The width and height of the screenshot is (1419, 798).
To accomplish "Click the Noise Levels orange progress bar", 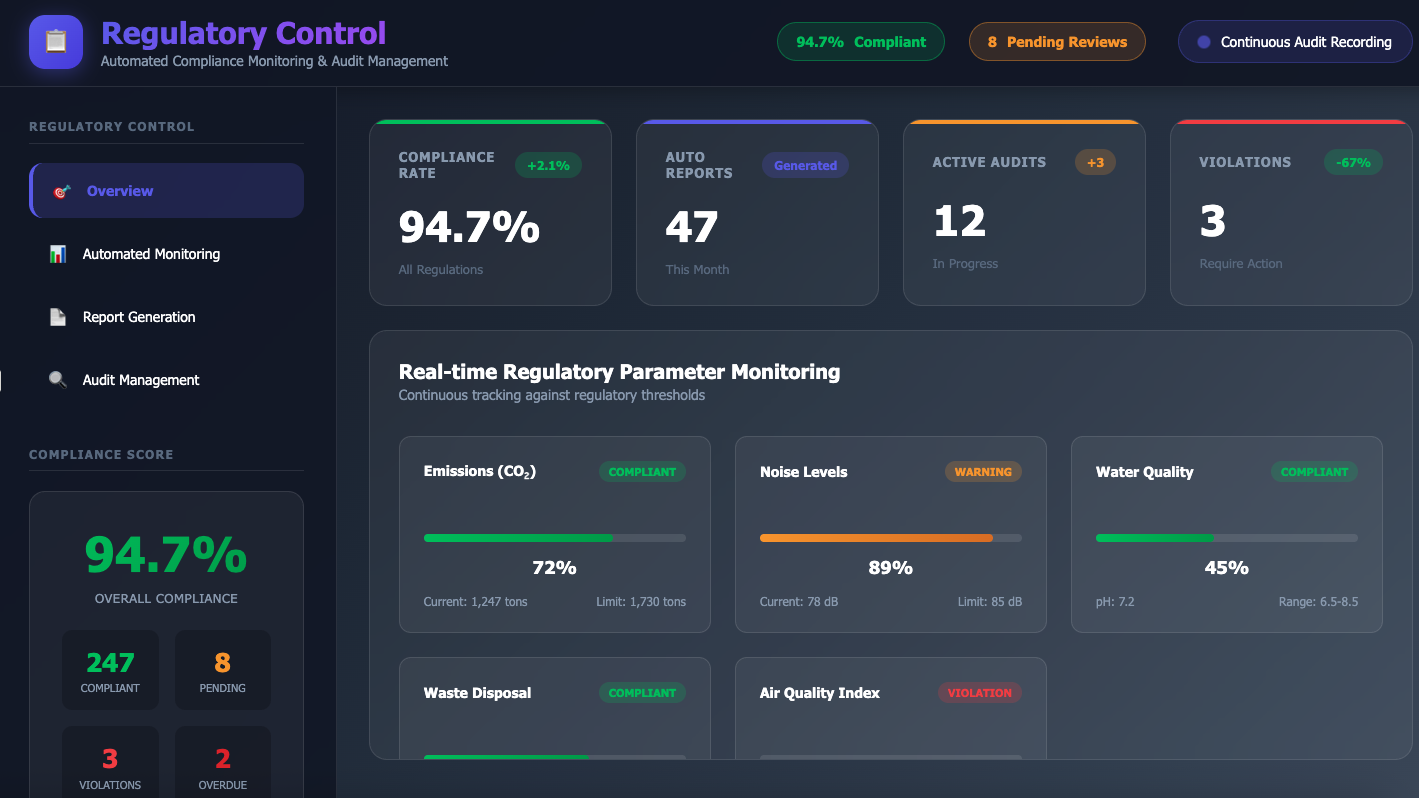I will [x=890, y=538].
